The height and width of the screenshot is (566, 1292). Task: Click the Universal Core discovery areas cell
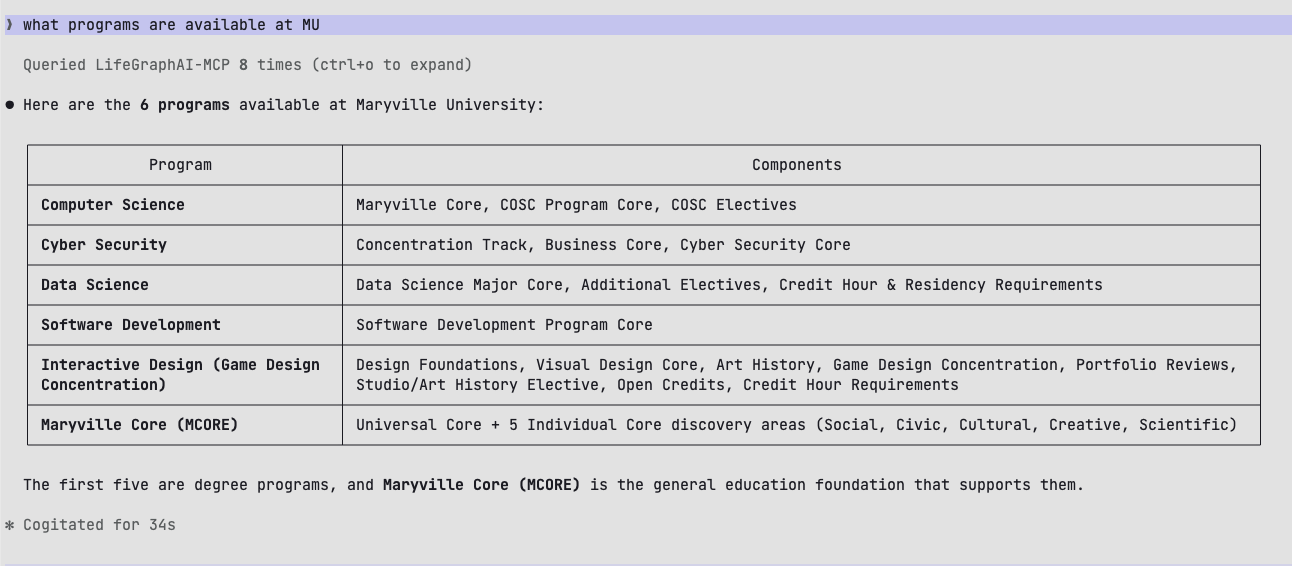point(796,425)
